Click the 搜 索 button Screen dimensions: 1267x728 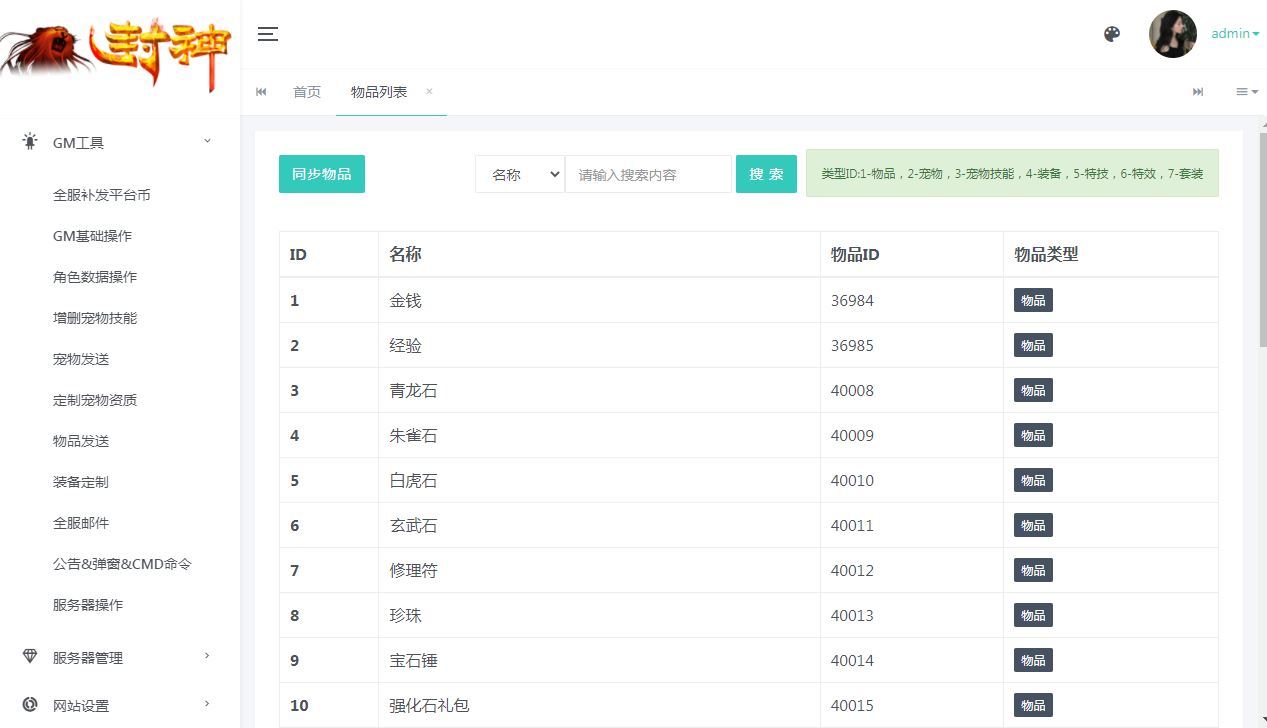(x=765, y=173)
